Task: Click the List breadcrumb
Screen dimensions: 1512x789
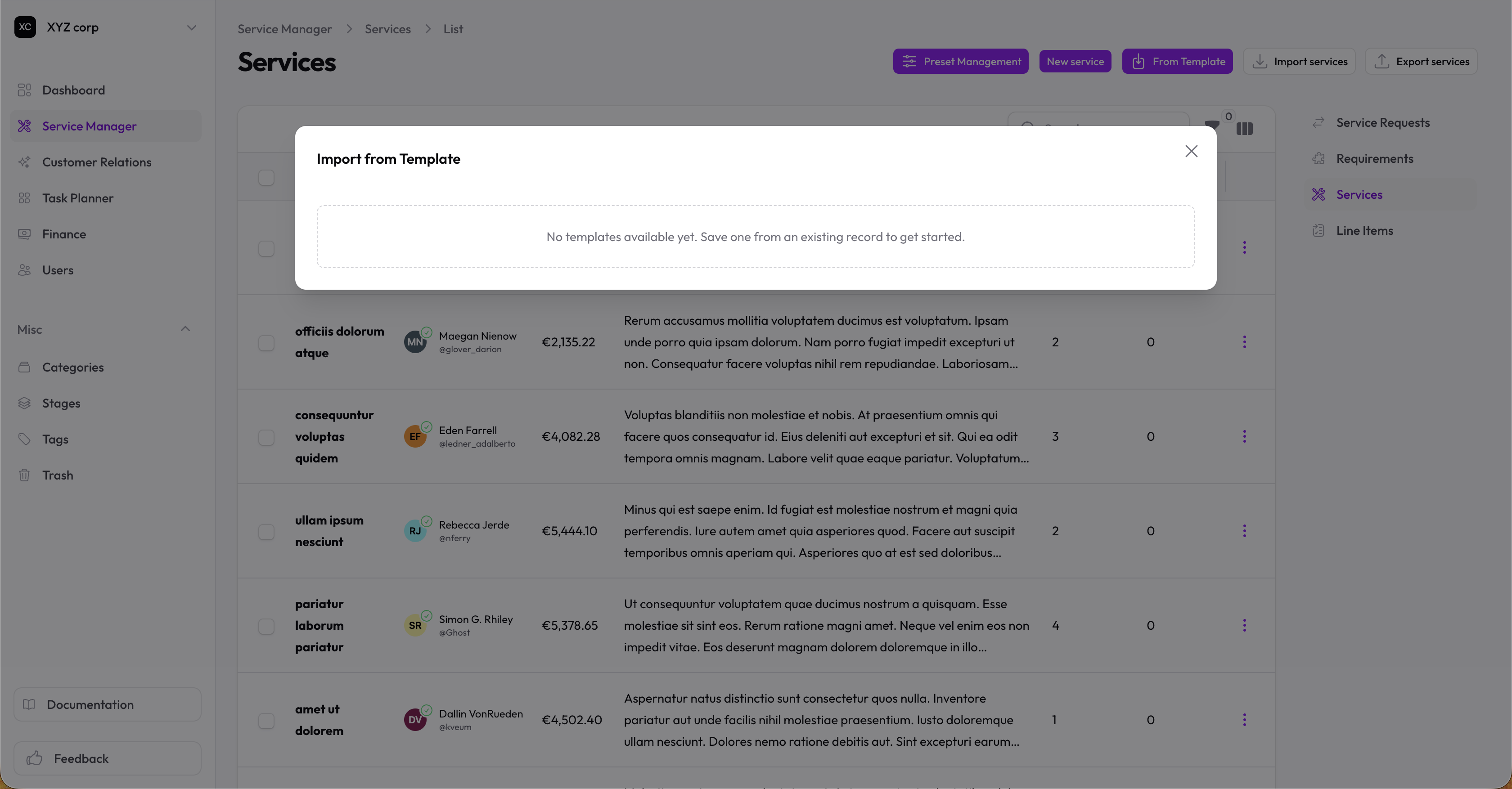Action: click(453, 29)
